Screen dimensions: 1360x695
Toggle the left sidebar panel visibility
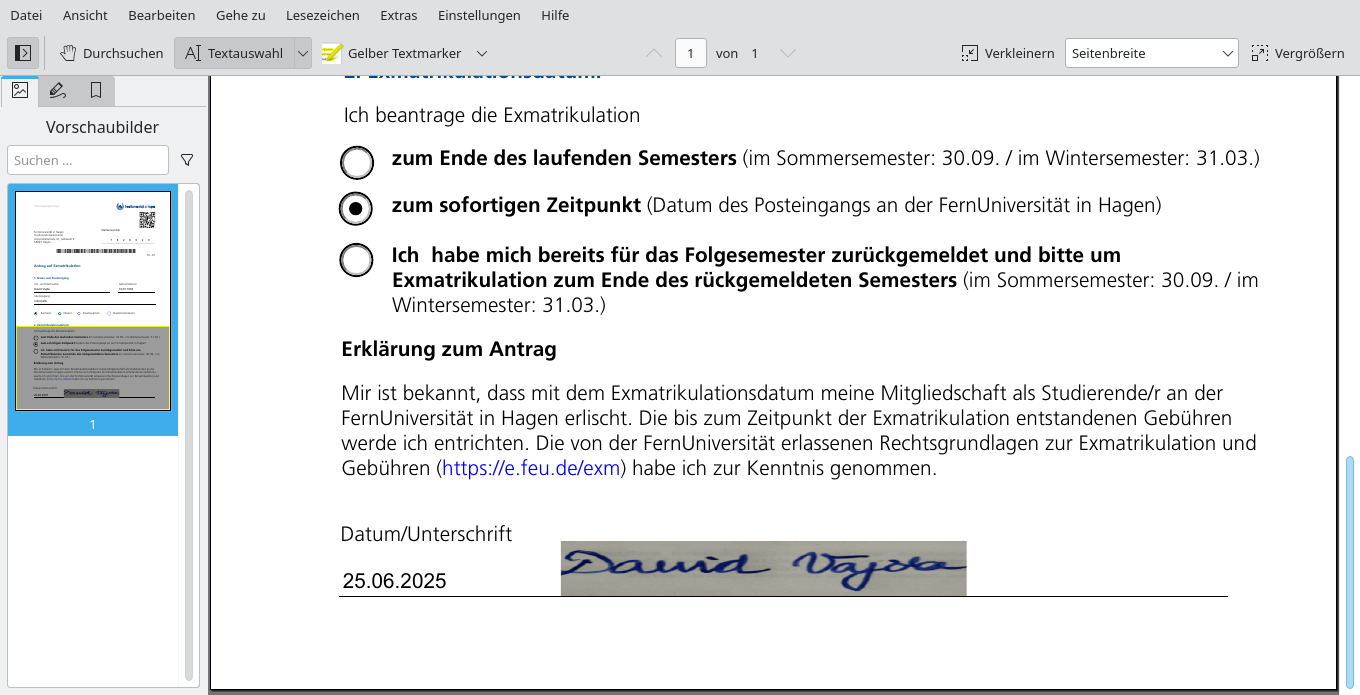coord(22,52)
